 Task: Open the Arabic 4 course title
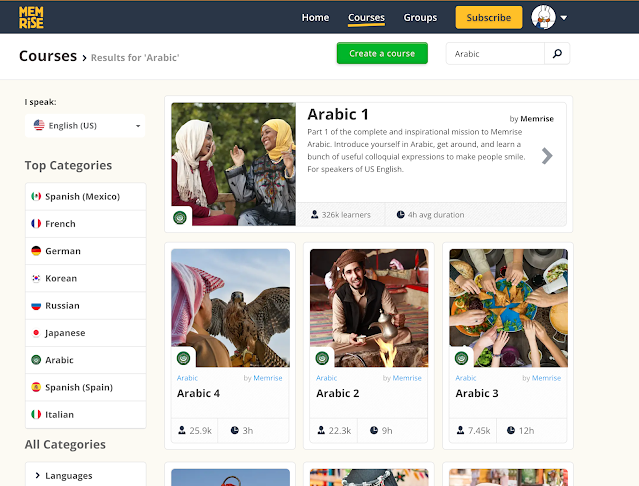tap(198, 393)
